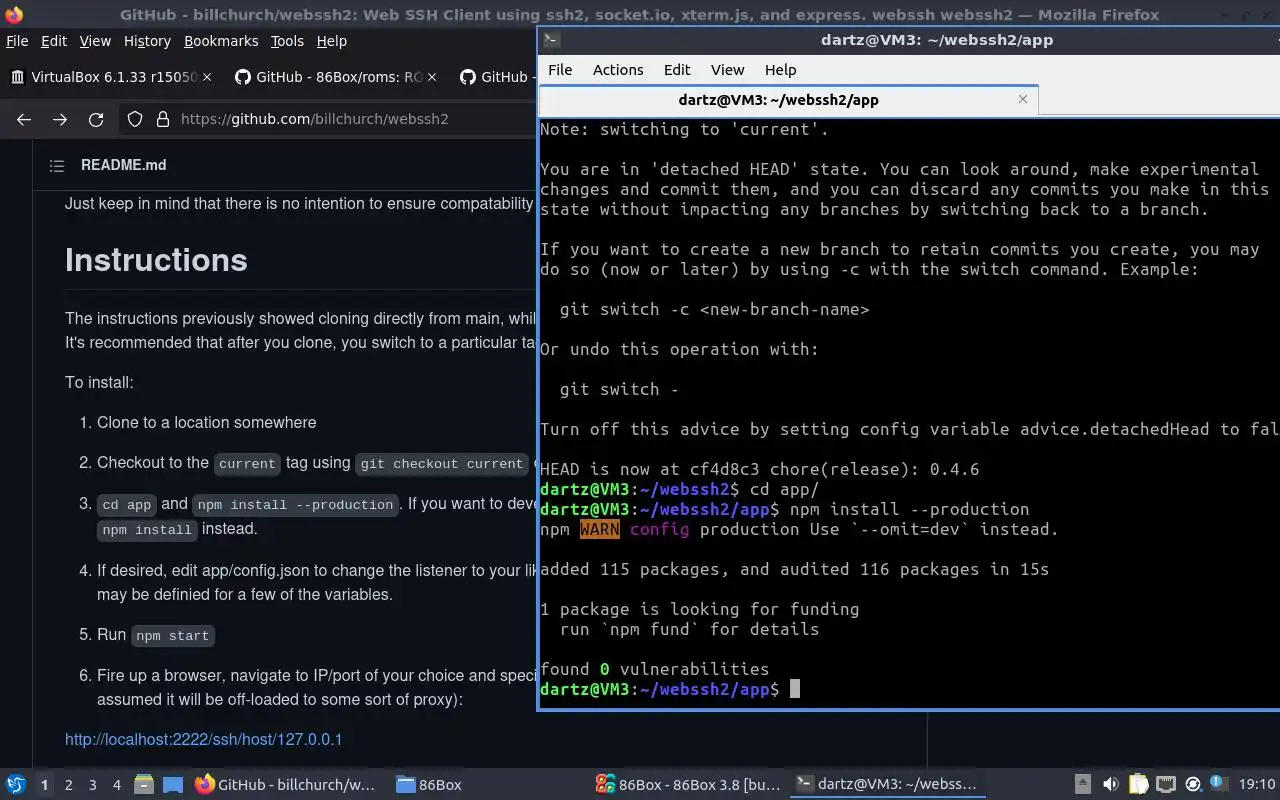The height and width of the screenshot is (800, 1280).
Task: Open terminal View menu
Action: [x=727, y=70]
